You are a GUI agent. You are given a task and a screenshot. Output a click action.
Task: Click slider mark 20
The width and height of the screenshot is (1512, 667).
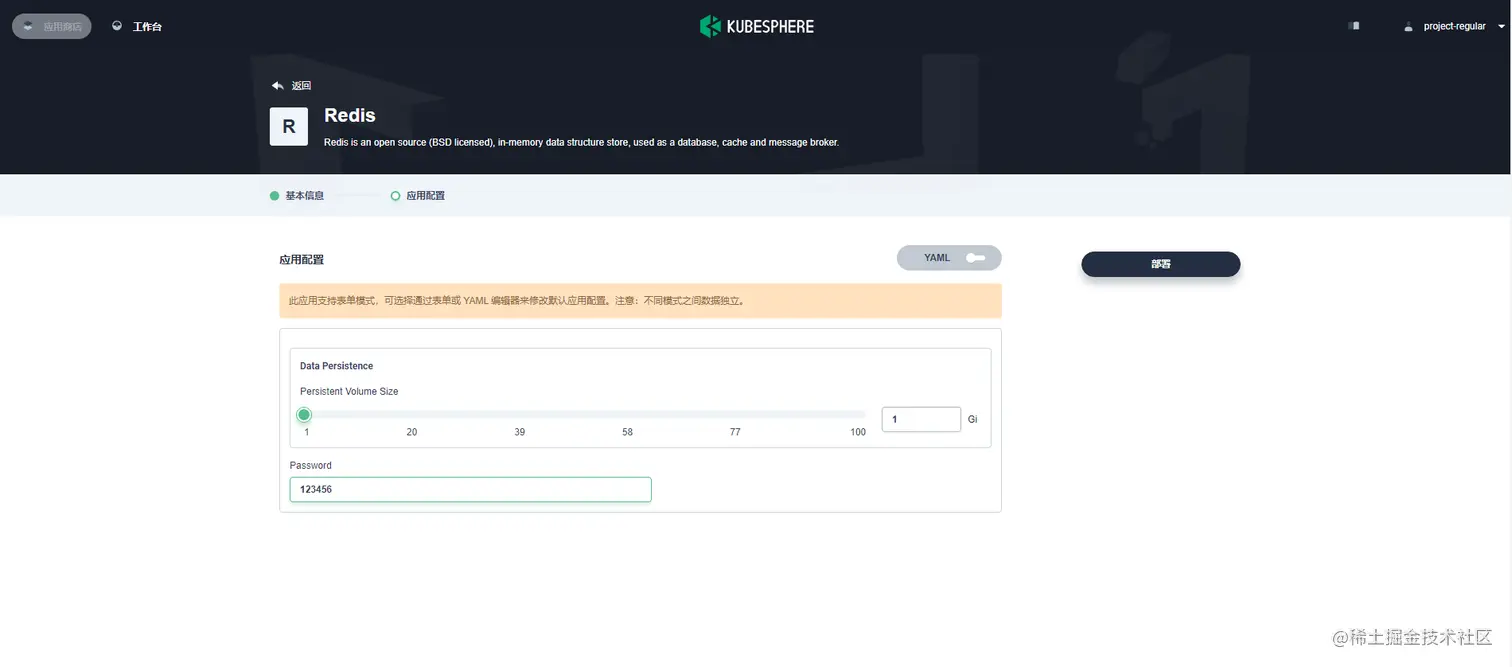tap(412, 432)
